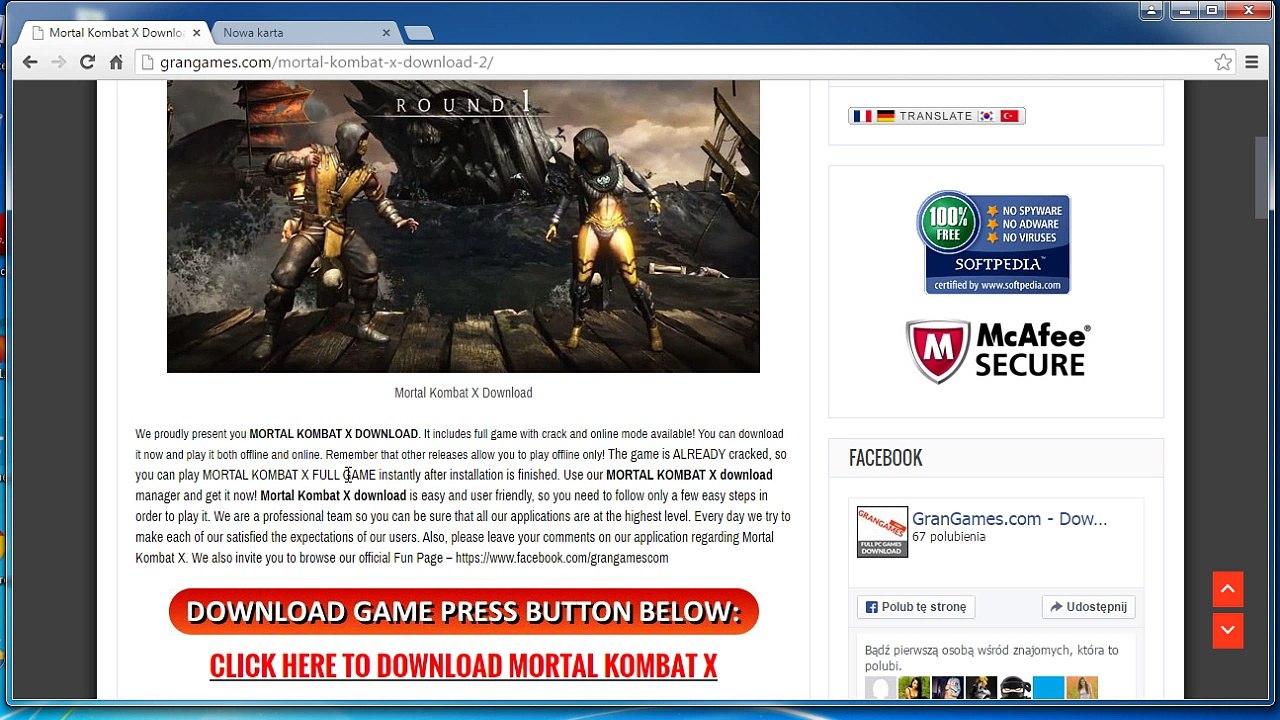Click the Mortal Kombat X Download caption
Viewport: 1280px width, 720px height.
coord(463,393)
